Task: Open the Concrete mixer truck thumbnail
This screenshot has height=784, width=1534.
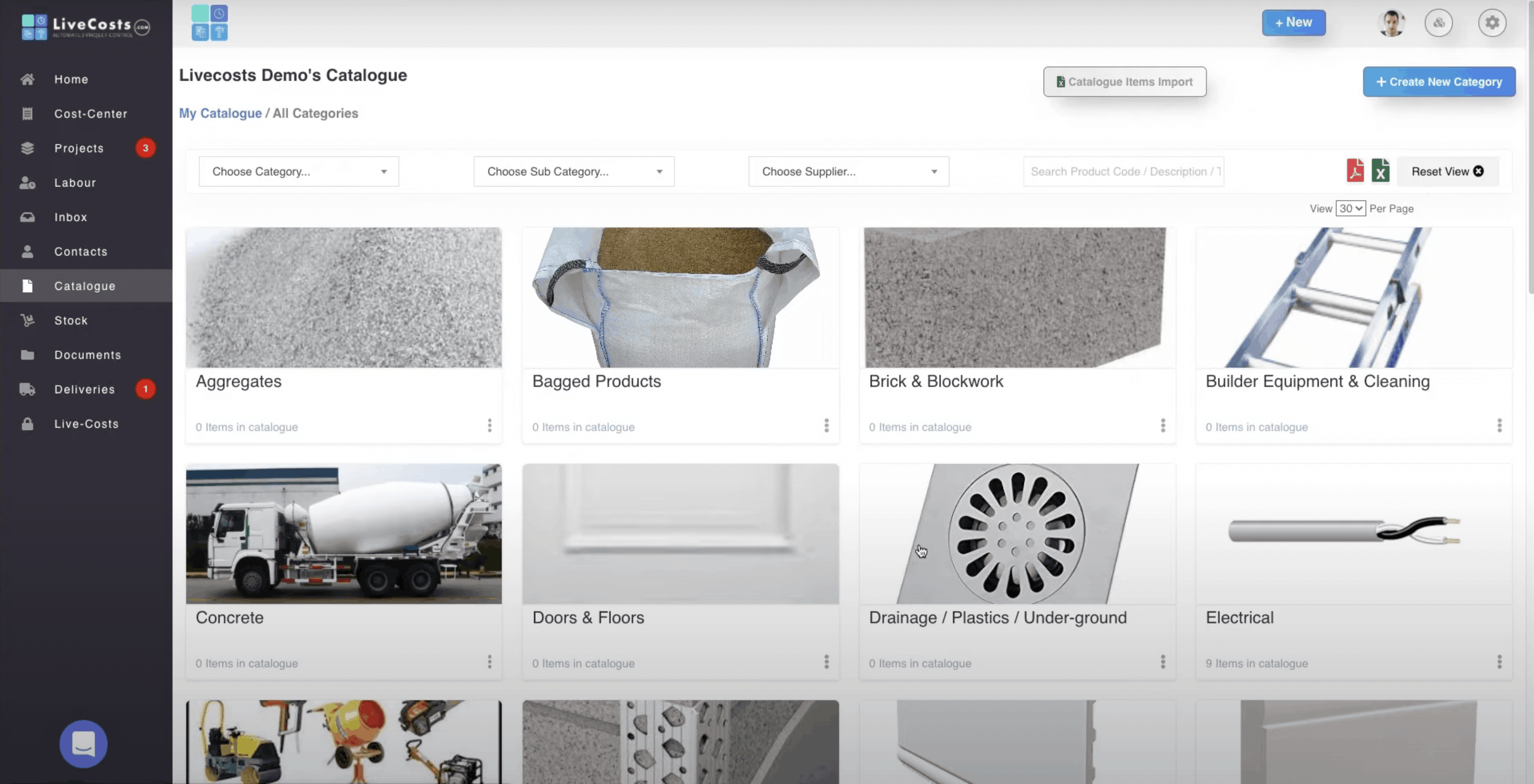Action: [343, 534]
